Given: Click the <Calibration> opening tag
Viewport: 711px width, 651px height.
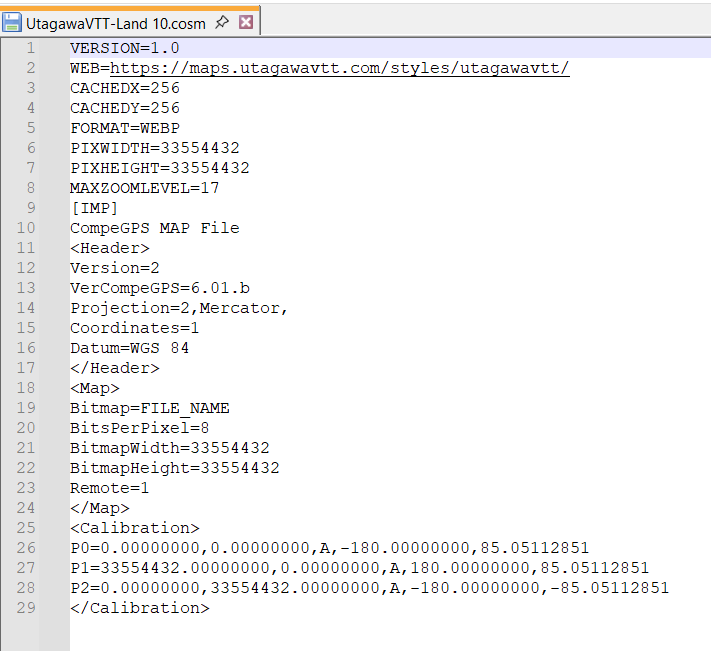Looking at the screenshot, I should 135,528.
